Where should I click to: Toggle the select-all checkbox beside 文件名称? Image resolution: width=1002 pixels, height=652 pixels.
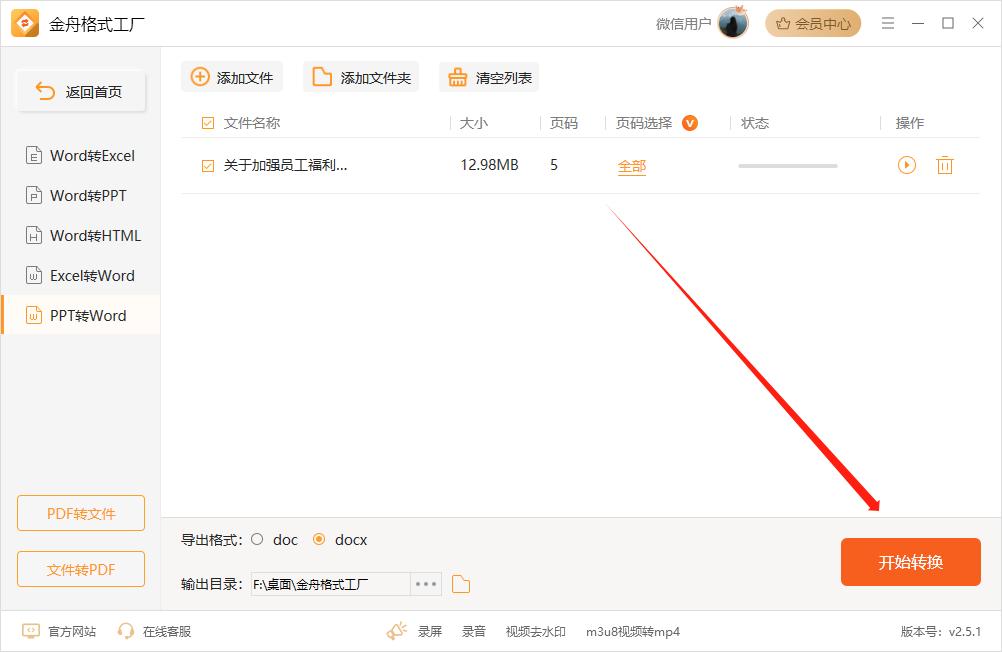point(208,123)
